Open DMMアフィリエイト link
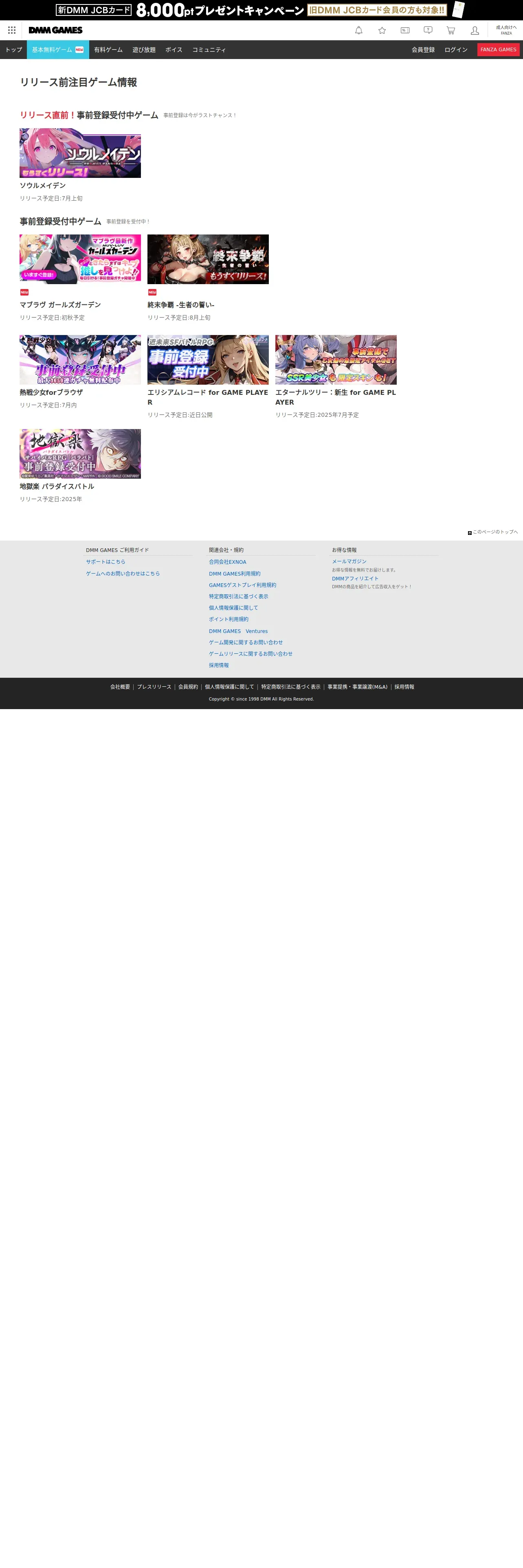The width and height of the screenshot is (523, 1568). pos(355,578)
